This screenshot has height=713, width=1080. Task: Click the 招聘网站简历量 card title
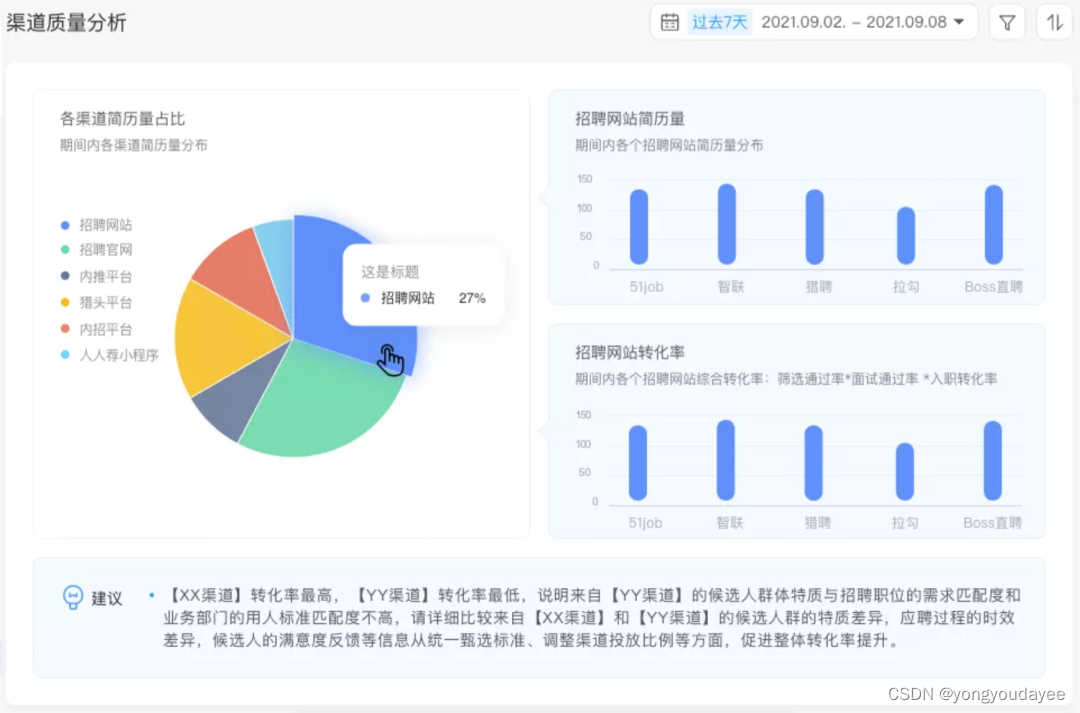click(x=630, y=118)
